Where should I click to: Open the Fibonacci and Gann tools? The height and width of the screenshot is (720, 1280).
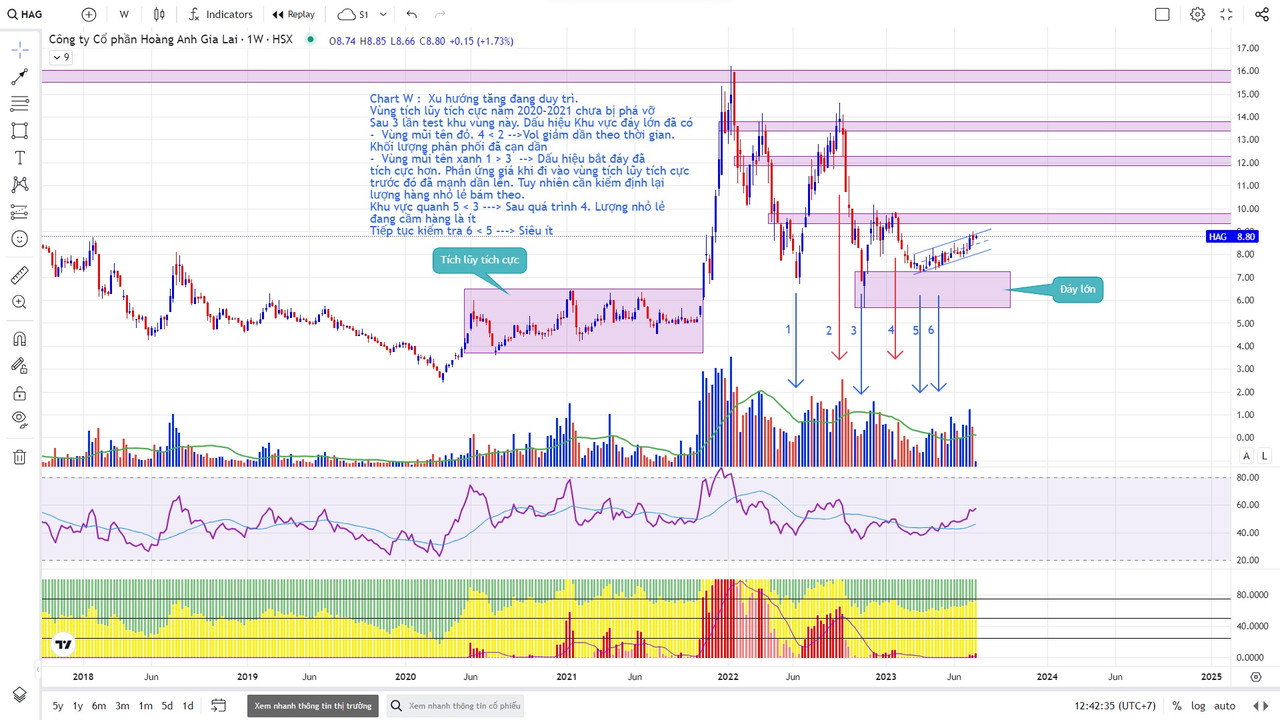20,104
